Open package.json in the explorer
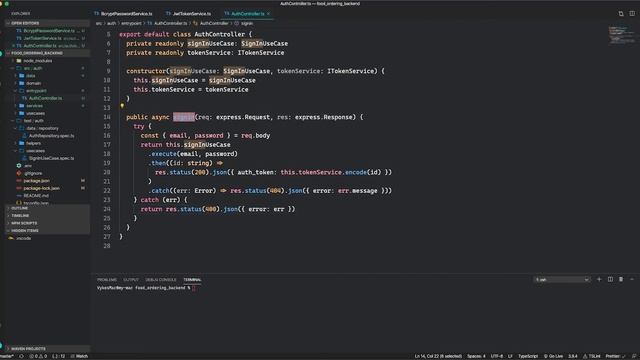Image resolution: width=640 pixels, height=360 pixels. tap(36, 181)
